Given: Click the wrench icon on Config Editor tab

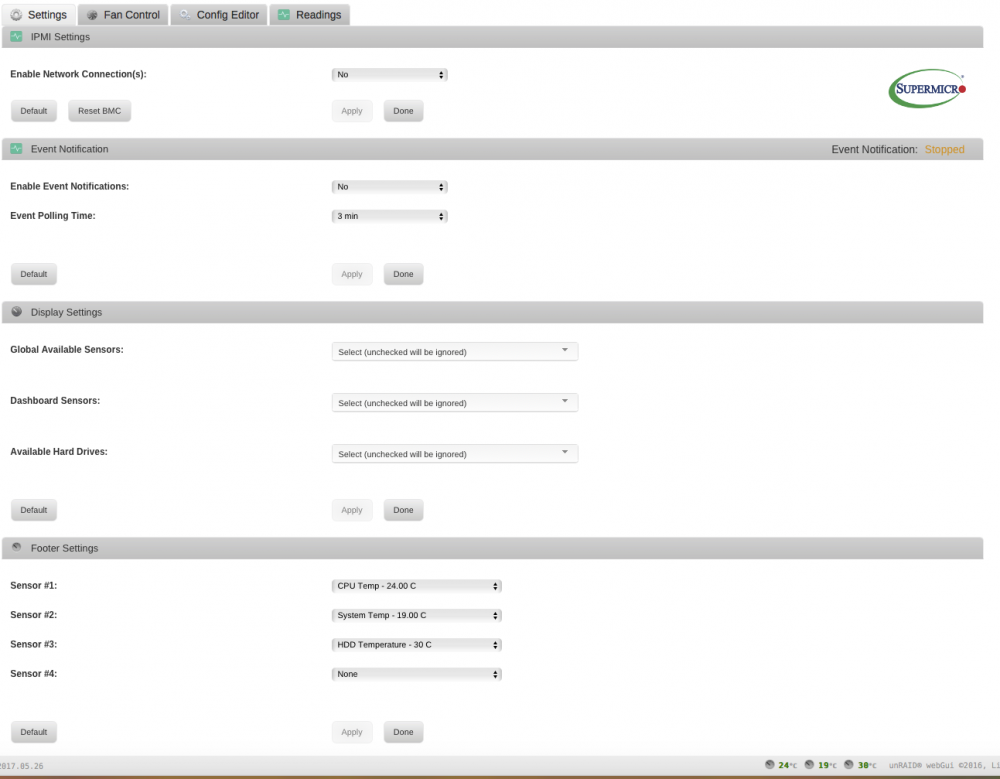Looking at the screenshot, I should pyautogui.click(x=185, y=15).
